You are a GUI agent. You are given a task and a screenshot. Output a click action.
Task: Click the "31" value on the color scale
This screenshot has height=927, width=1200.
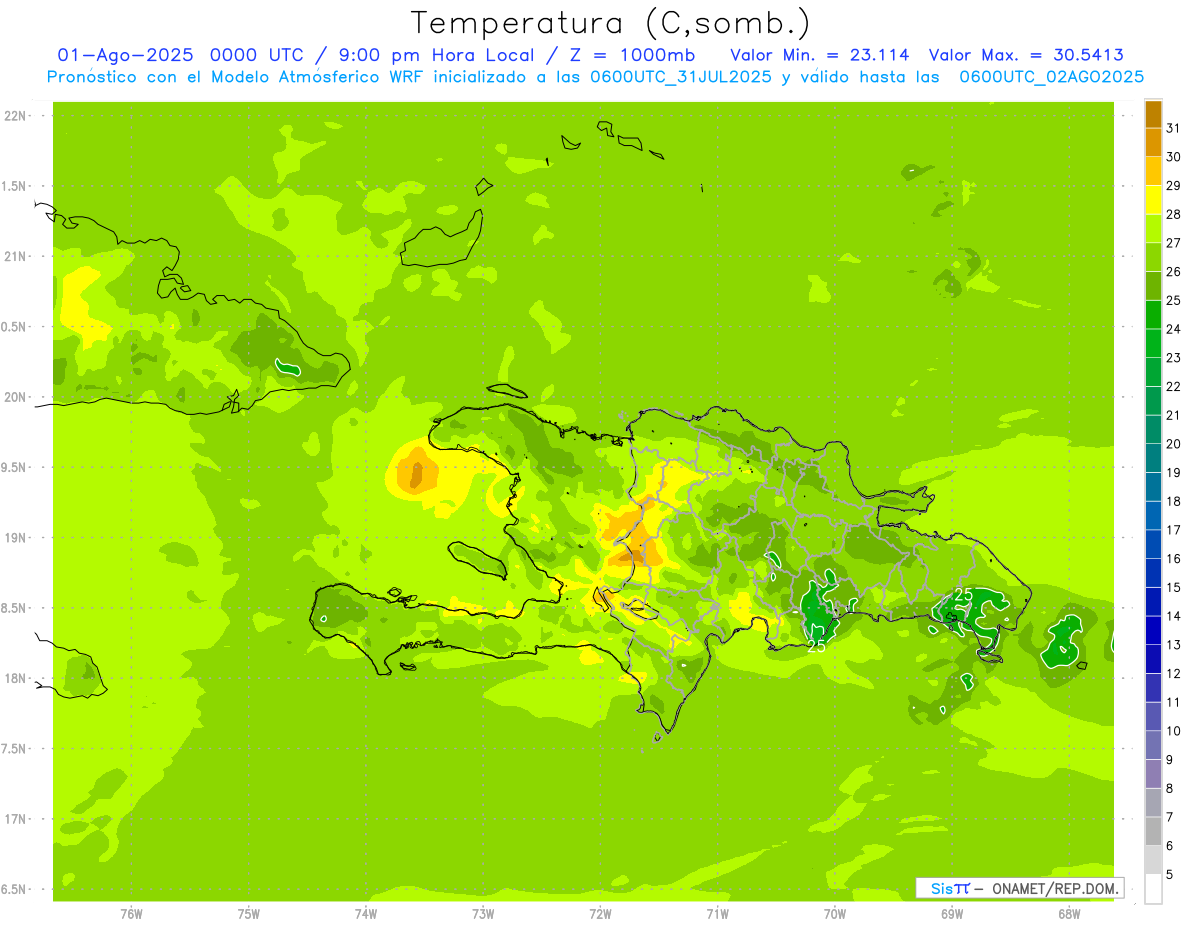click(x=1174, y=128)
